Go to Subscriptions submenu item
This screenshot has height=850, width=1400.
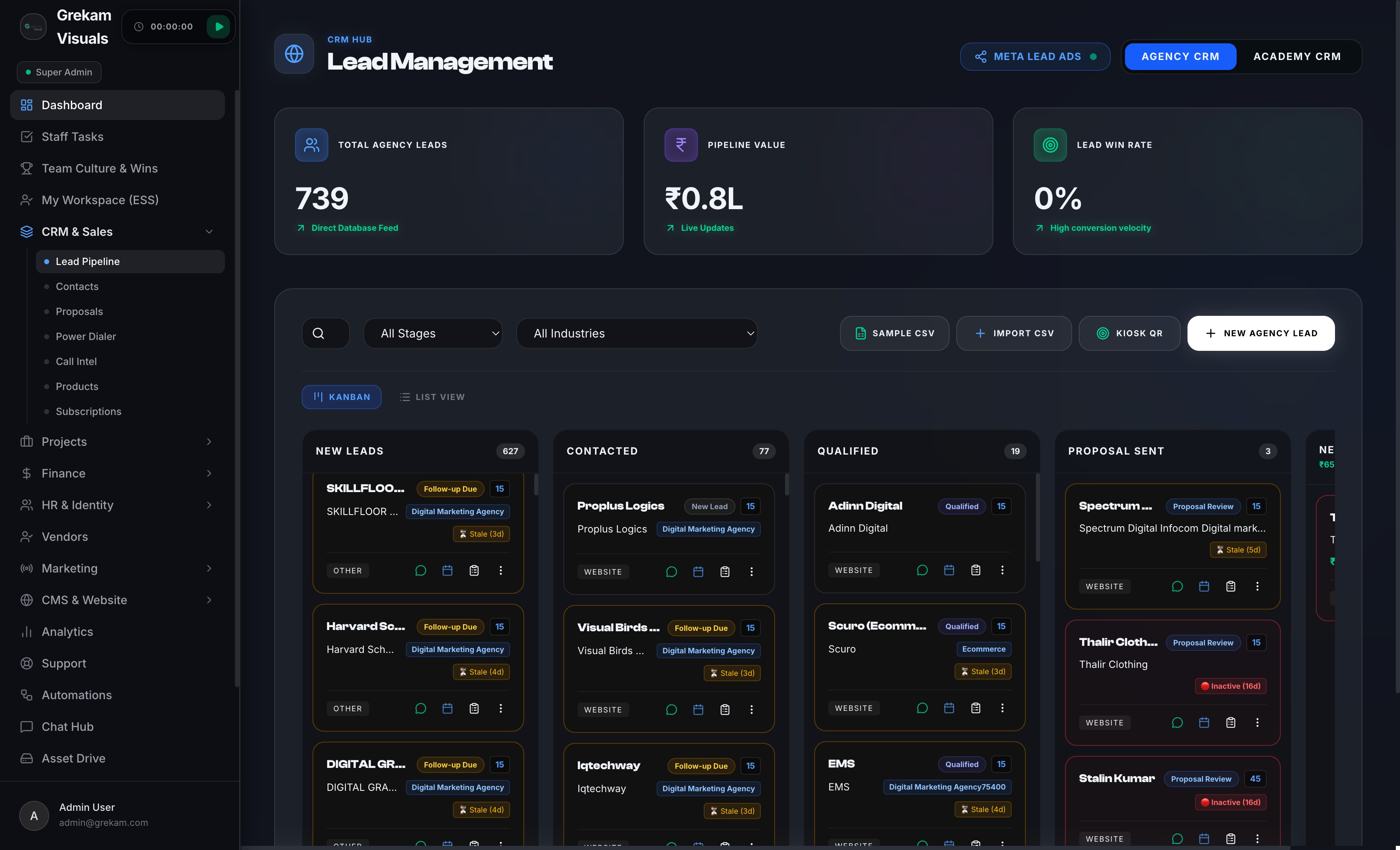tap(130, 411)
